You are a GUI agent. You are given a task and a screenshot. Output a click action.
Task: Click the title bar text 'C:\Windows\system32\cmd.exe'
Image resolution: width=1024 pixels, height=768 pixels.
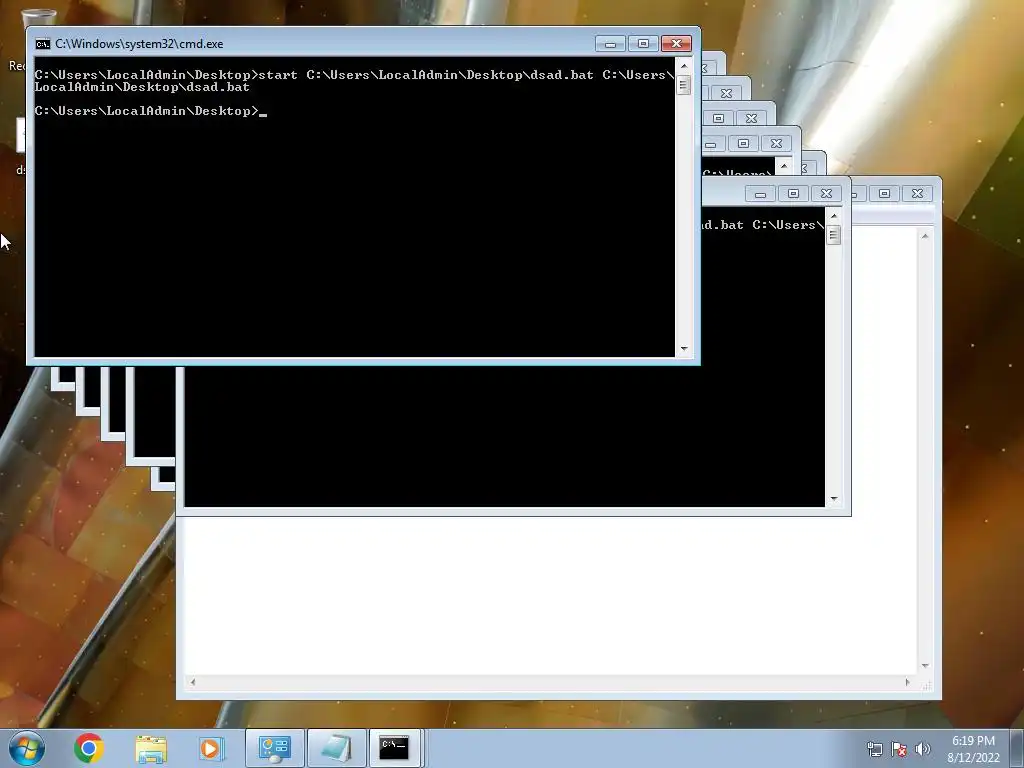[139, 44]
